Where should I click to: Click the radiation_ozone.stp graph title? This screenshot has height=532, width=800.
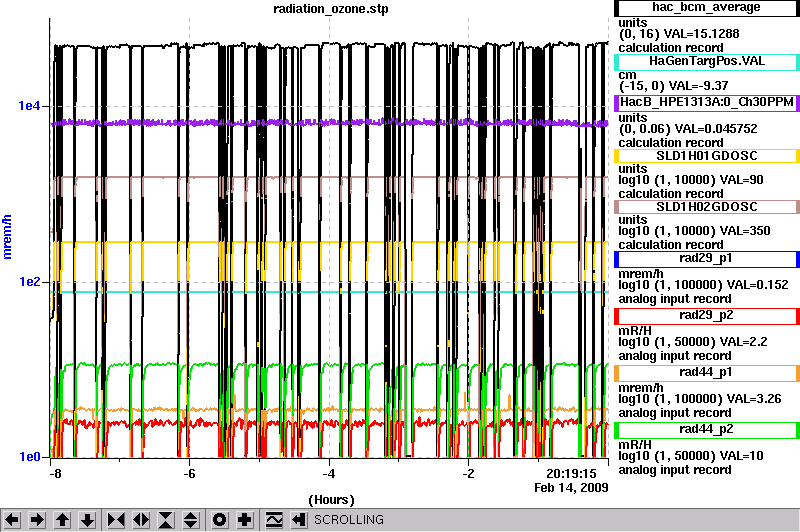pos(331,9)
